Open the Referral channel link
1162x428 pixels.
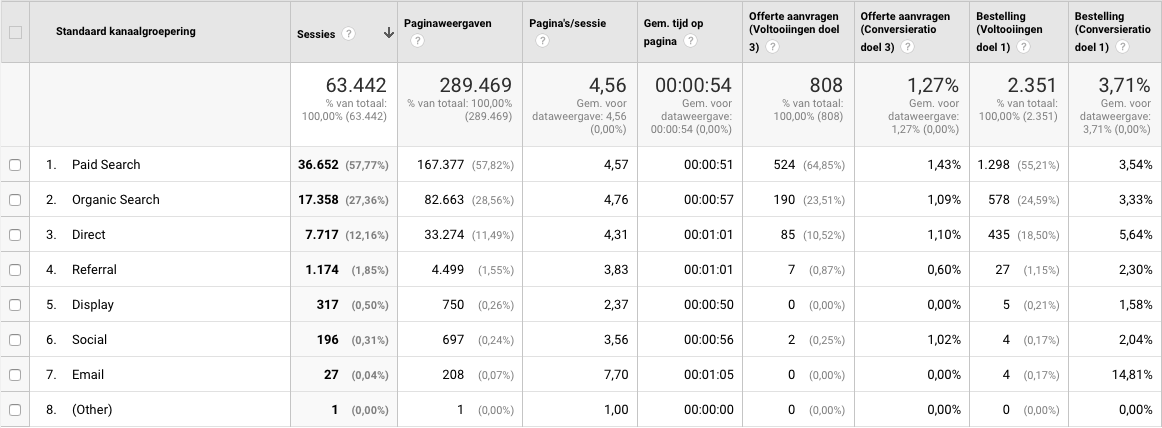coord(94,270)
